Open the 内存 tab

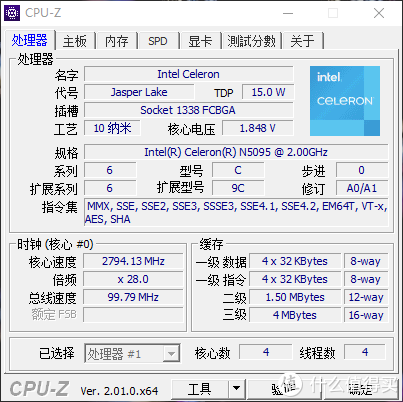point(116,41)
